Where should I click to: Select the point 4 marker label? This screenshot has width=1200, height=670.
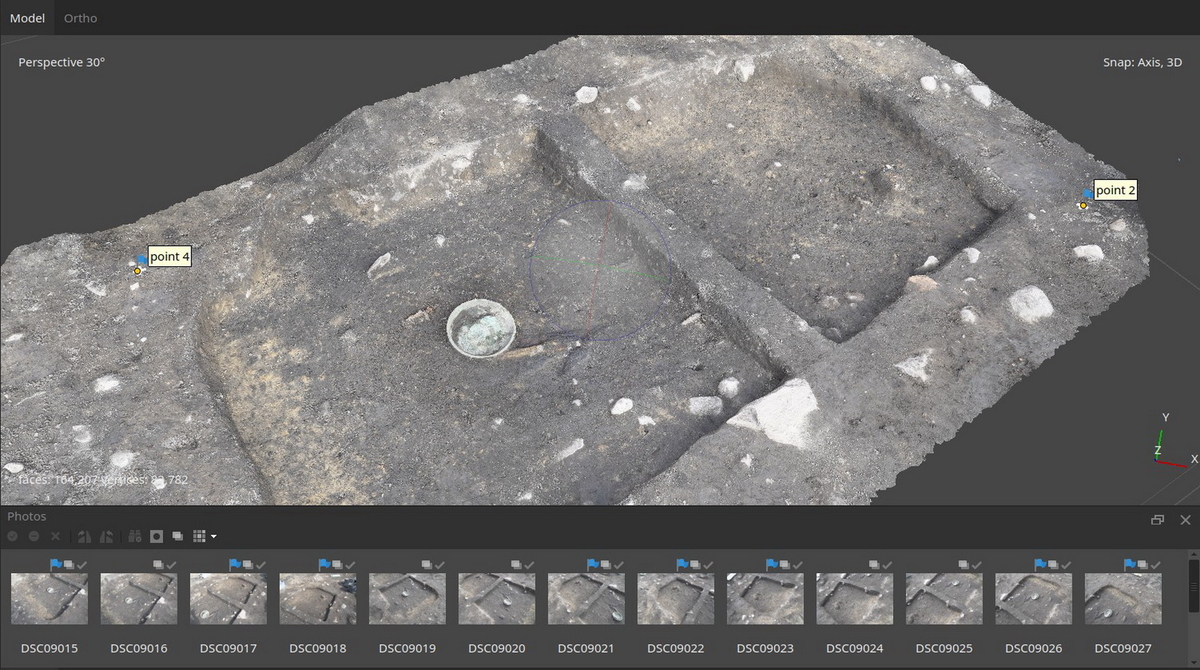point(169,257)
